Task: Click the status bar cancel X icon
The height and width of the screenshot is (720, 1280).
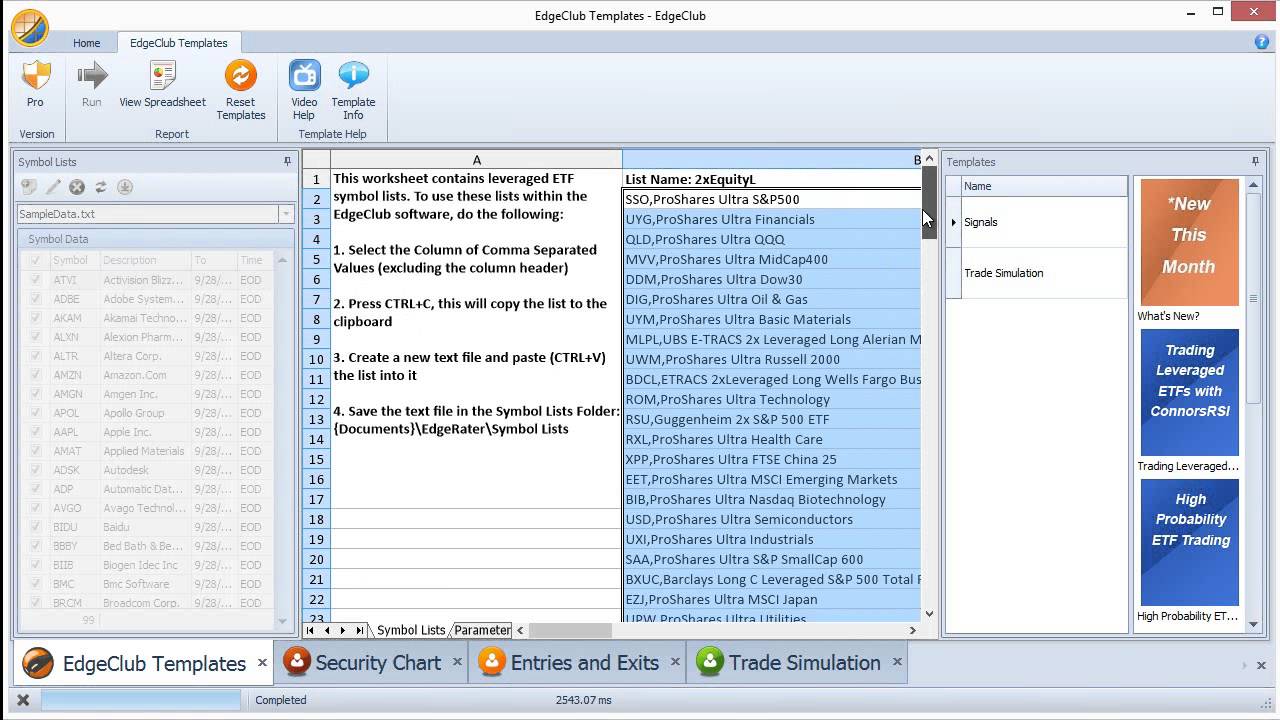Action: 23,700
